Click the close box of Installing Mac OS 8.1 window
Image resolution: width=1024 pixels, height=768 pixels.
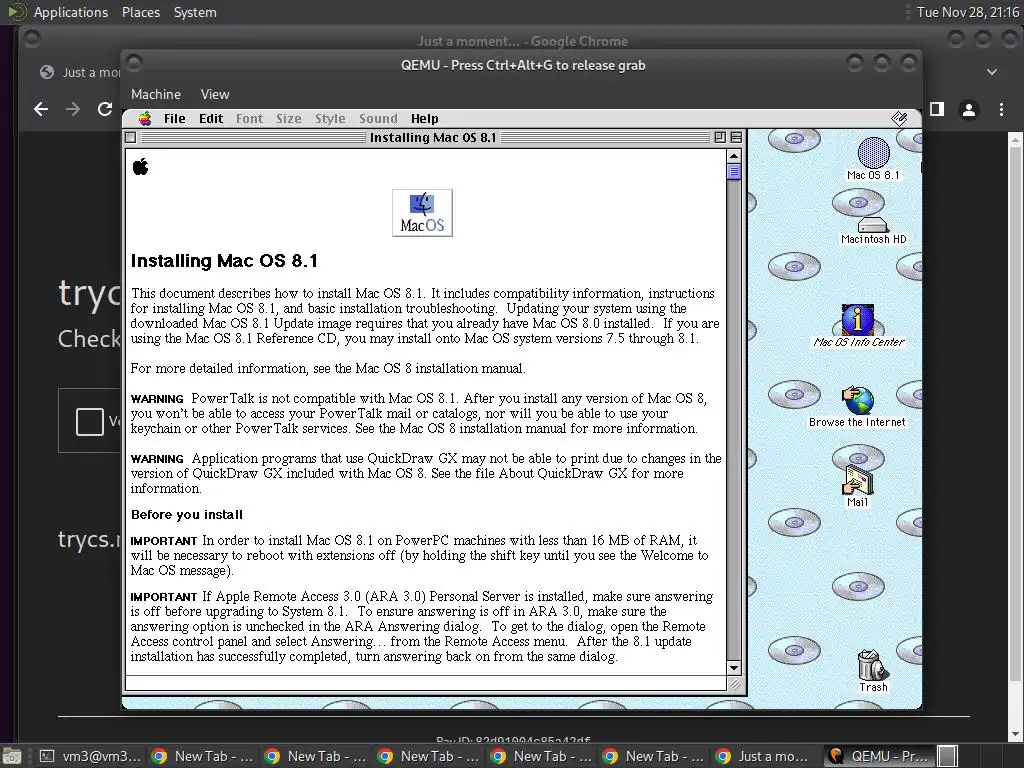(131, 137)
